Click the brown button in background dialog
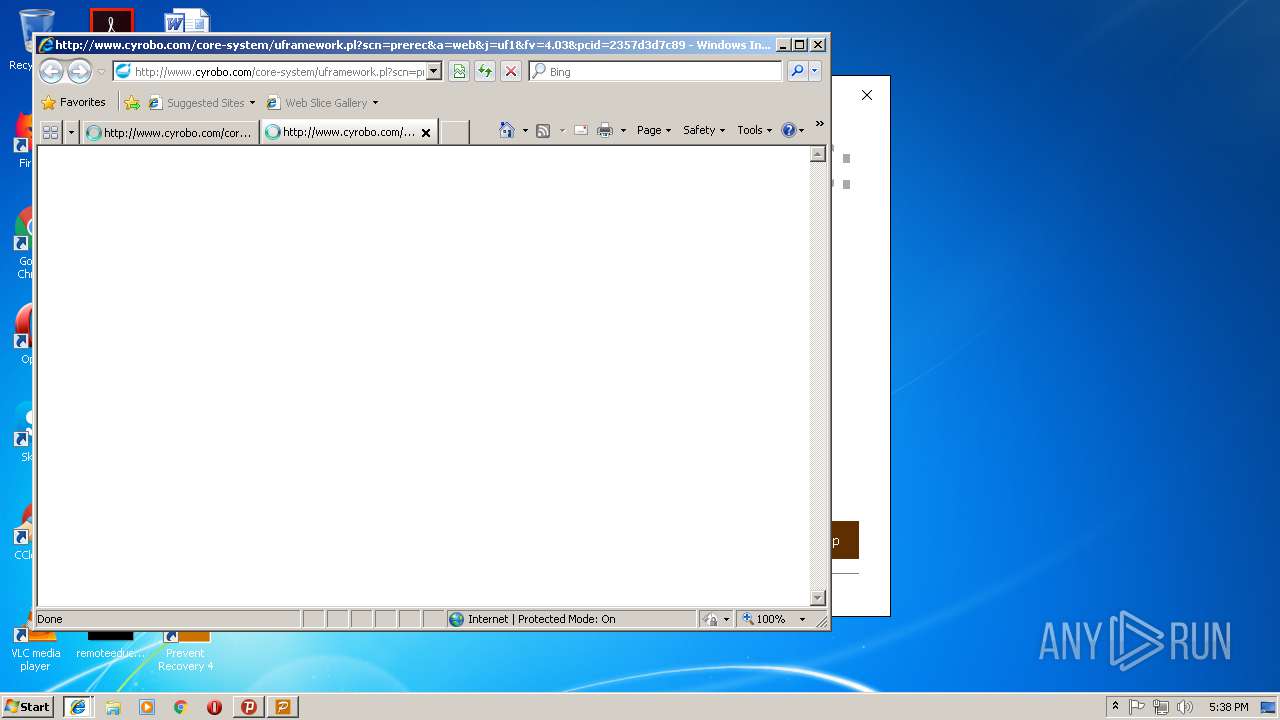Viewport: 1280px width, 720px height. pyautogui.click(x=844, y=540)
